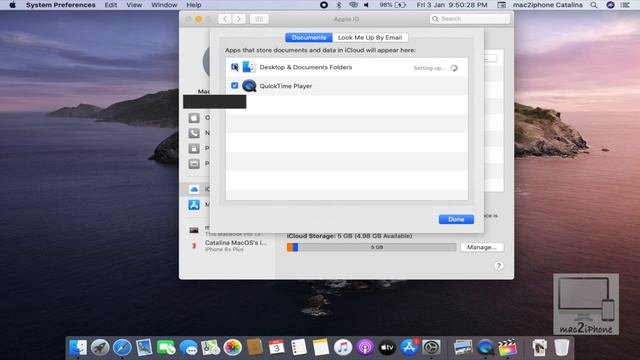Switch to Look Me Up By Email tab

(370, 38)
